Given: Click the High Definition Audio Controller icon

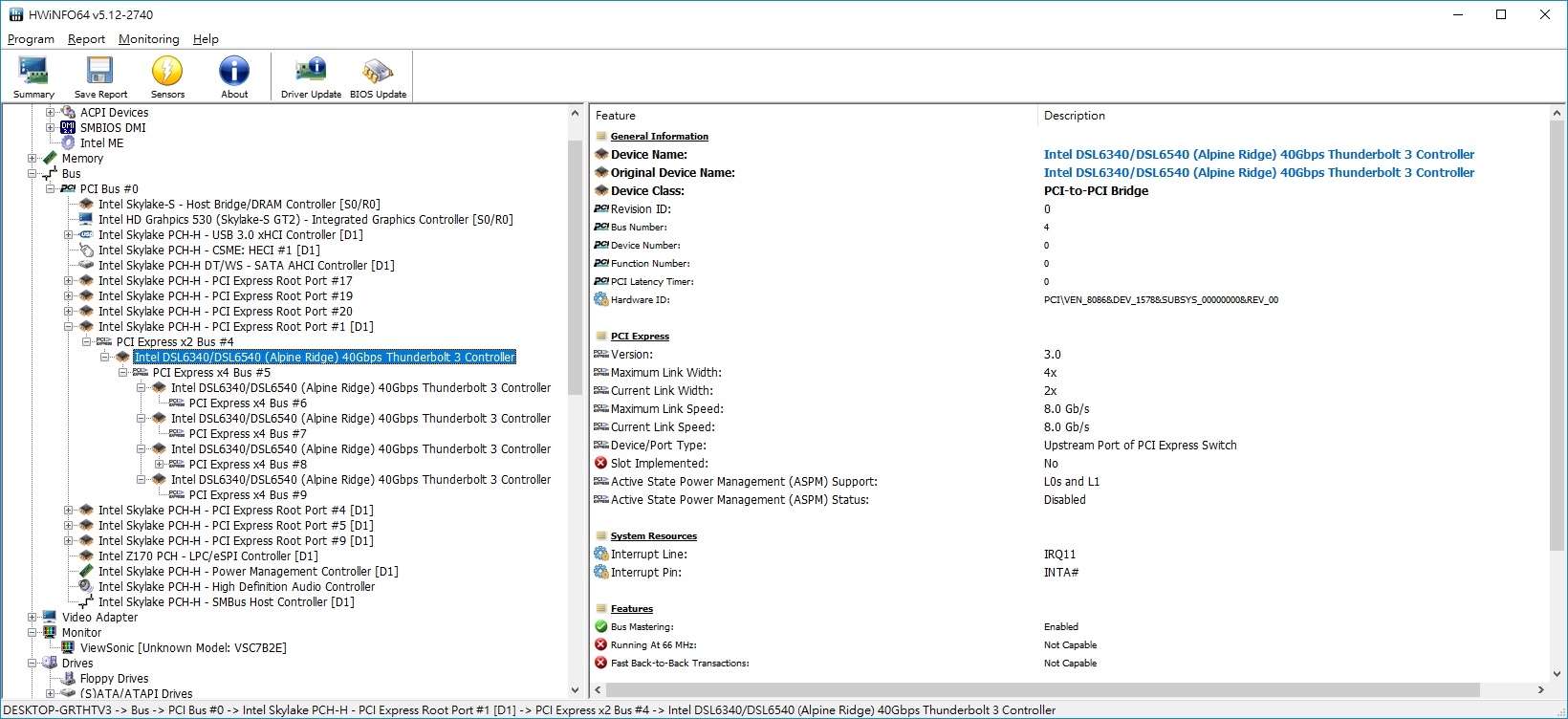Looking at the screenshot, I should click(86, 586).
